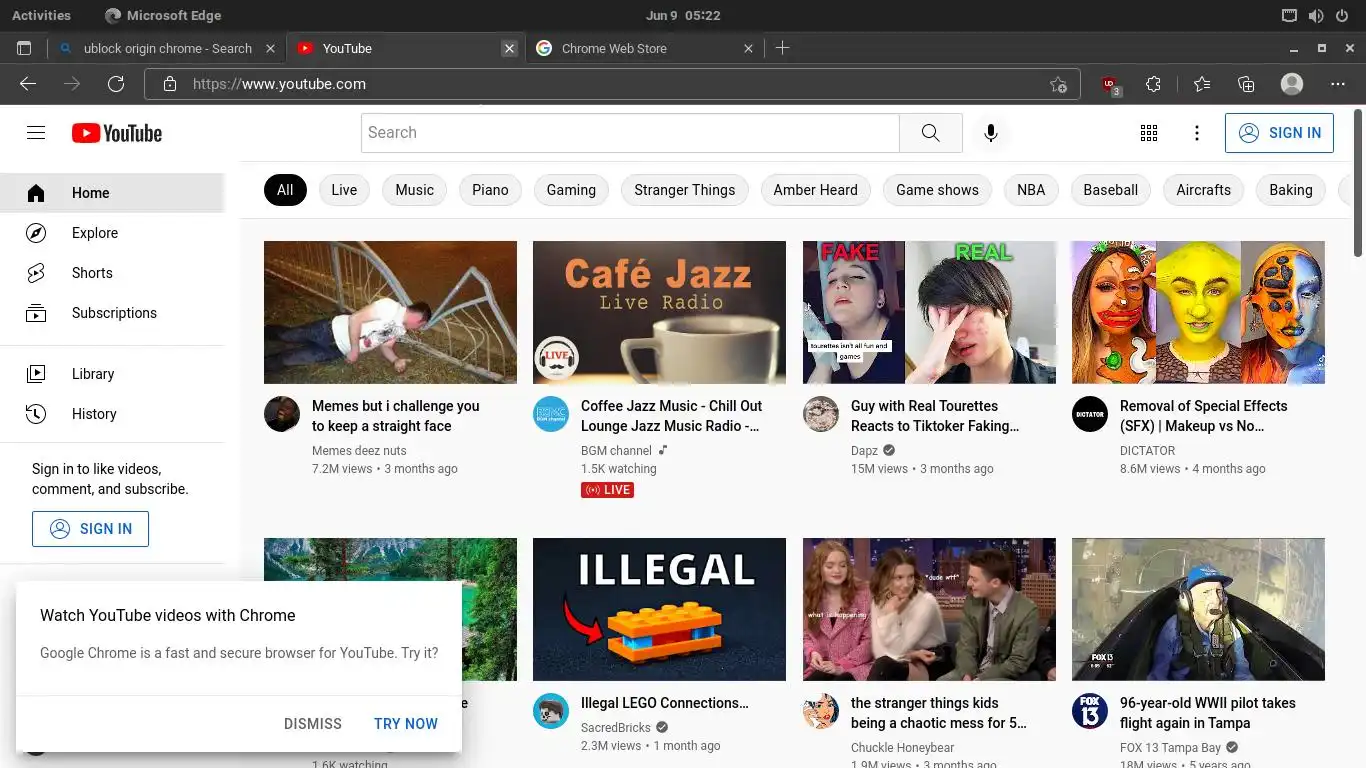The height and width of the screenshot is (768, 1366).
Task: Add a new browser tab
Action: pyautogui.click(x=782, y=48)
